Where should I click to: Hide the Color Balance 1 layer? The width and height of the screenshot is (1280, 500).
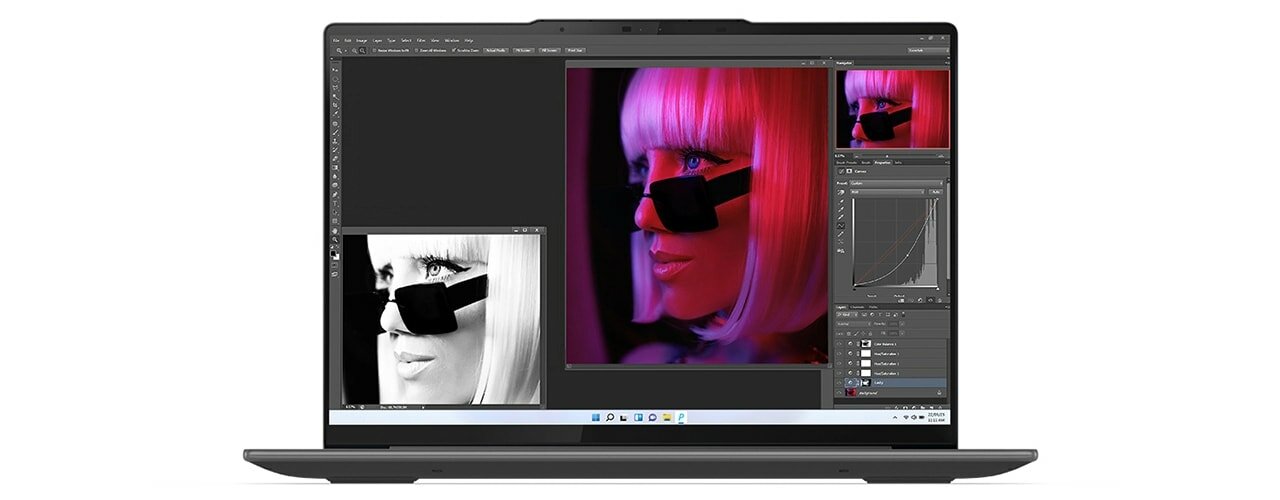point(839,343)
